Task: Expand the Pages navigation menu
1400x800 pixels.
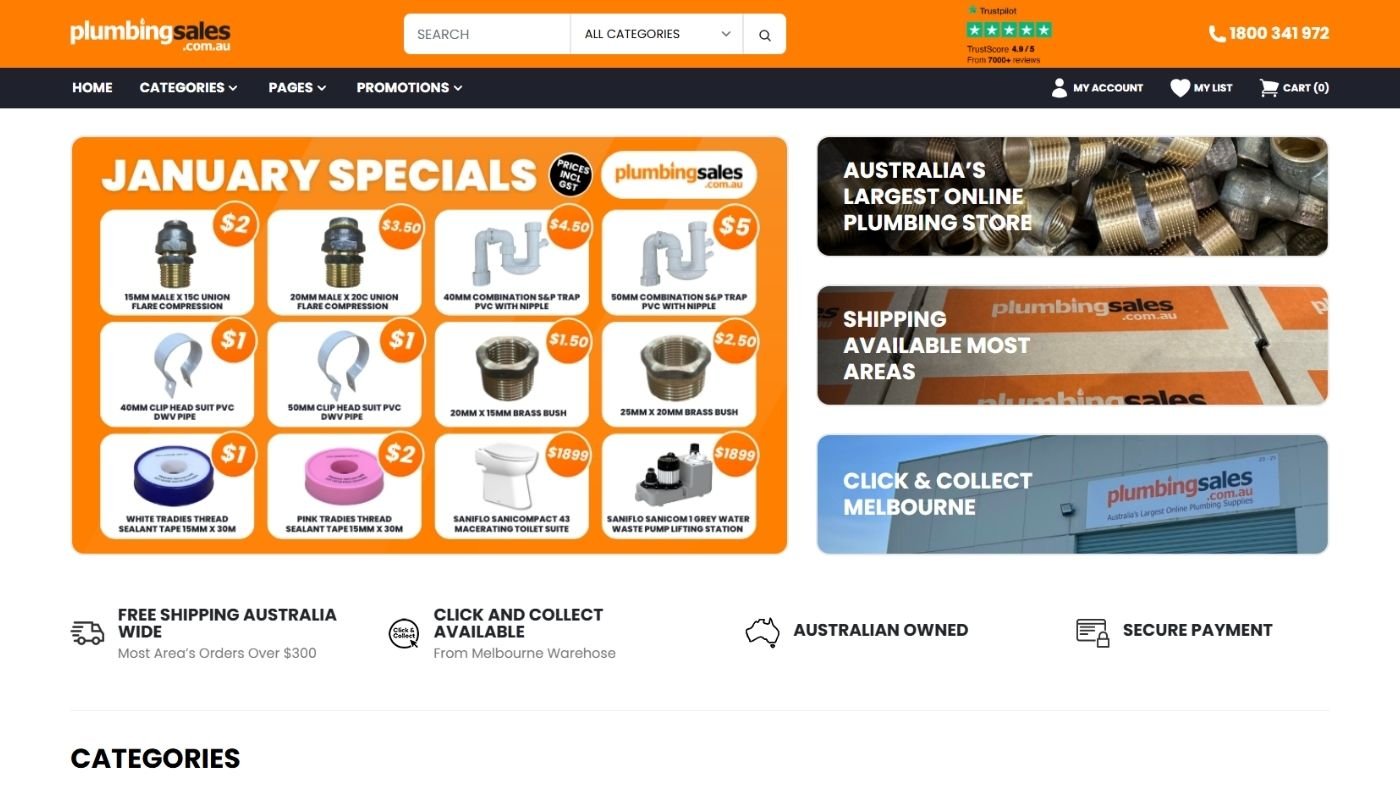Action: pyautogui.click(x=297, y=88)
